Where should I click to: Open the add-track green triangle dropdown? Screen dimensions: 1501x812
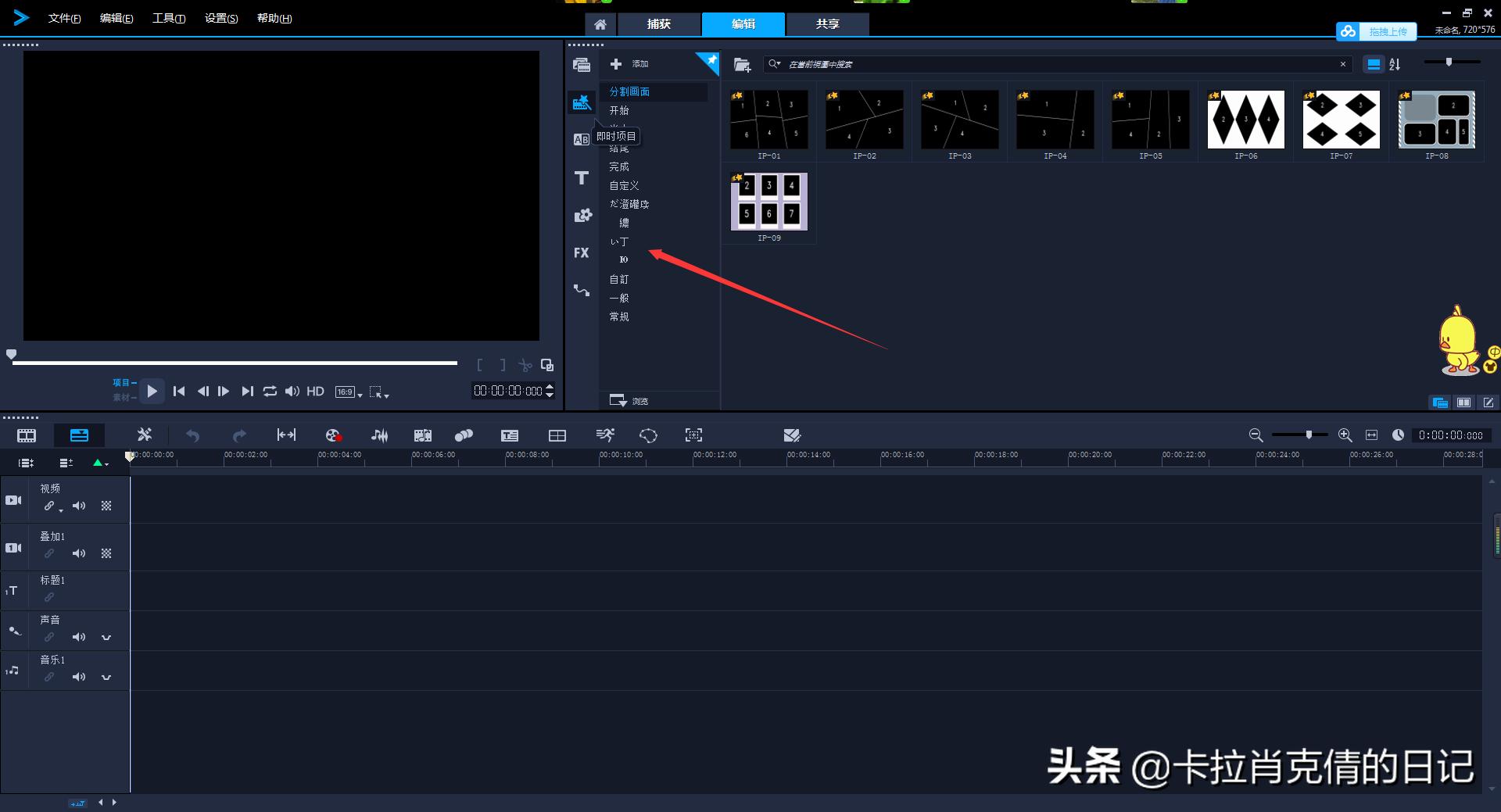[98, 463]
